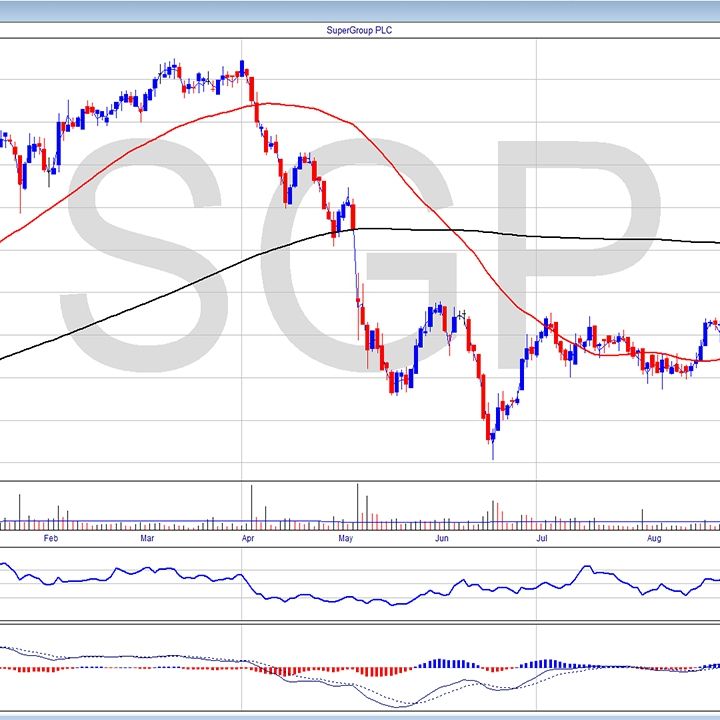Select the blue oscillator line's July peak
This screenshot has height=720, width=720.
point(585,568)
